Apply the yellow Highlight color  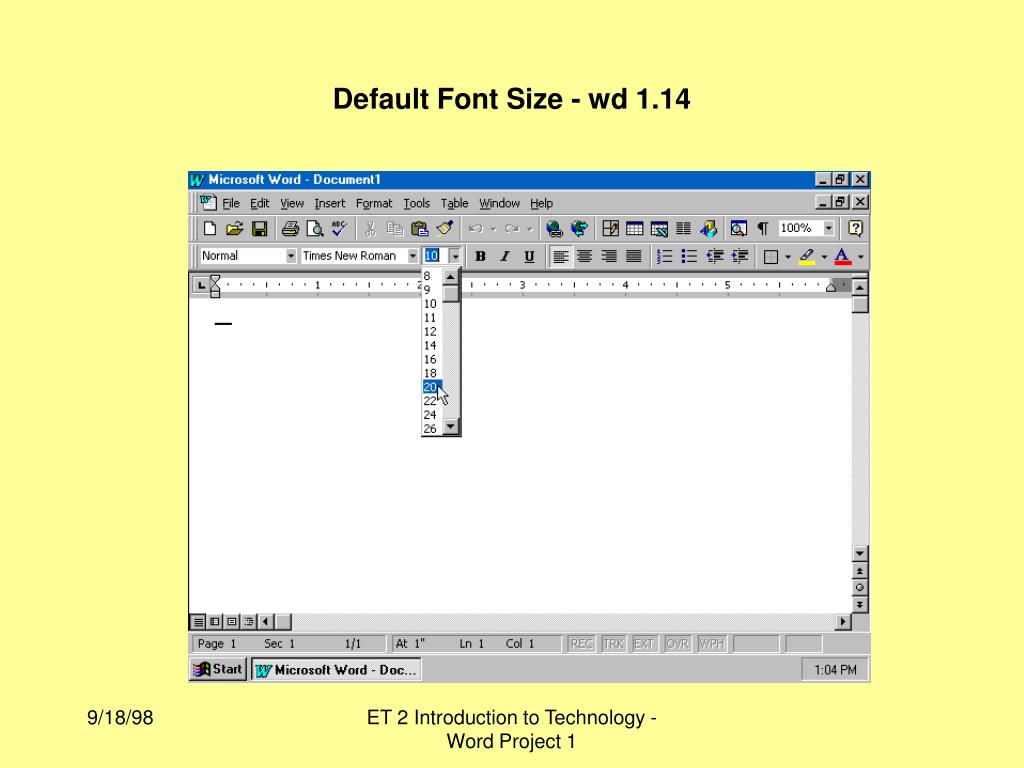tap(807, 257)
